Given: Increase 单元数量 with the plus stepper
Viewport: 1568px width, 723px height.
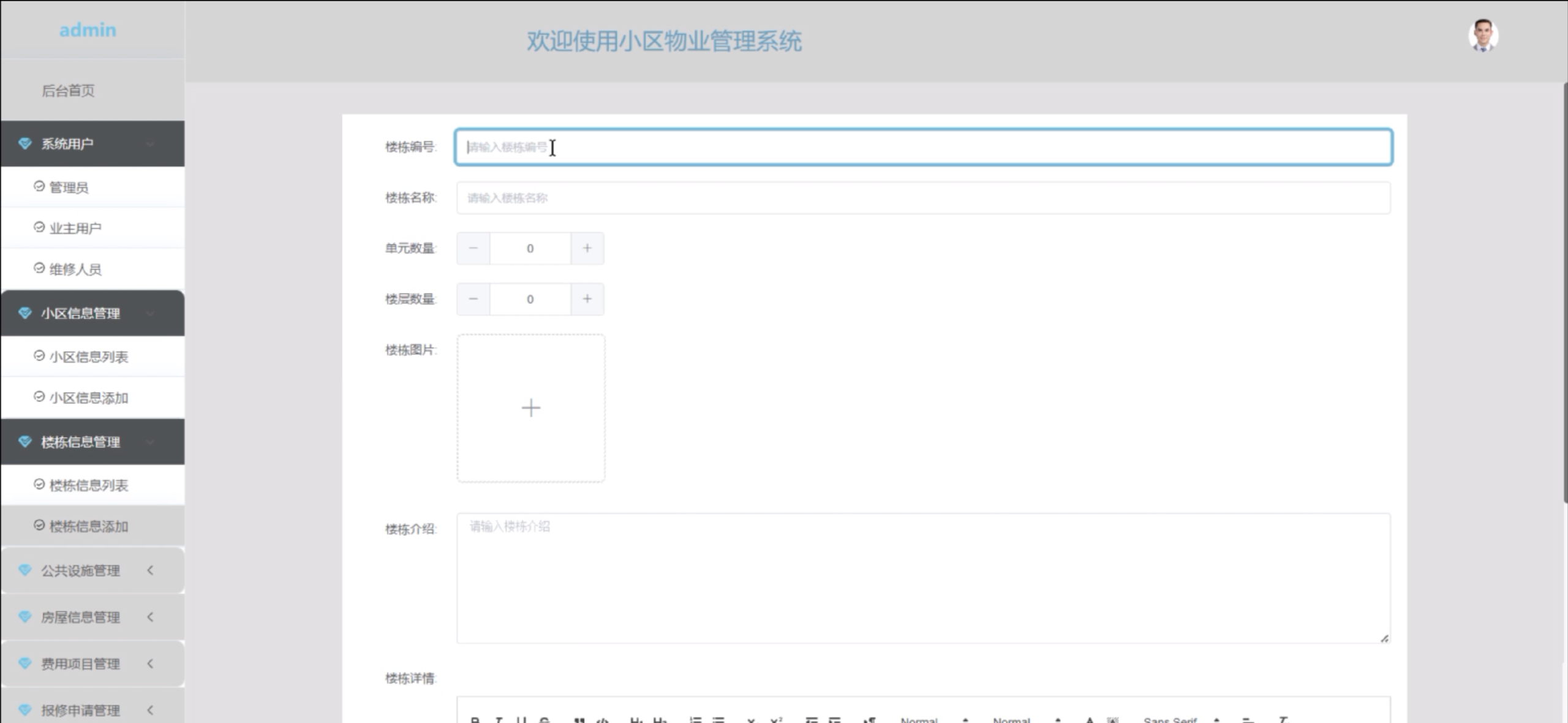Looking at the screenshot, I should [587, 248].
